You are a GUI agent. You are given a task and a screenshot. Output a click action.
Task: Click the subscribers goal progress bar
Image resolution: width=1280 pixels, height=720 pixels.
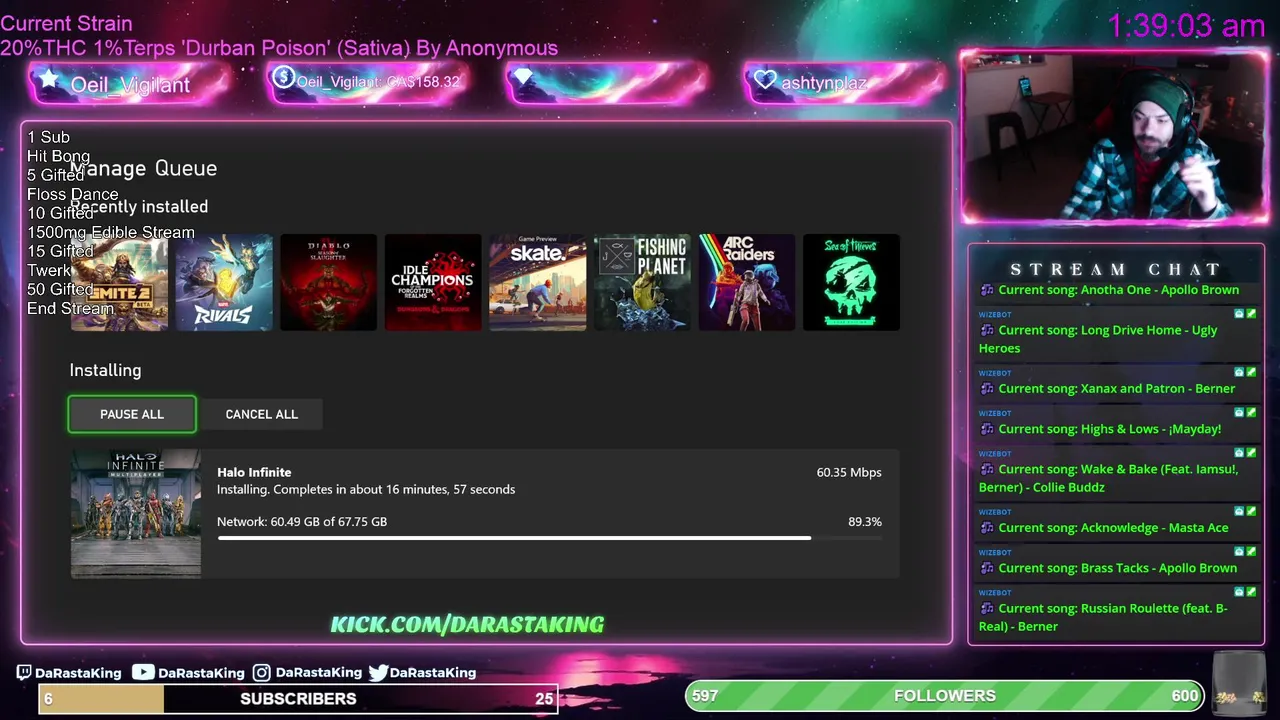(298, 698)
